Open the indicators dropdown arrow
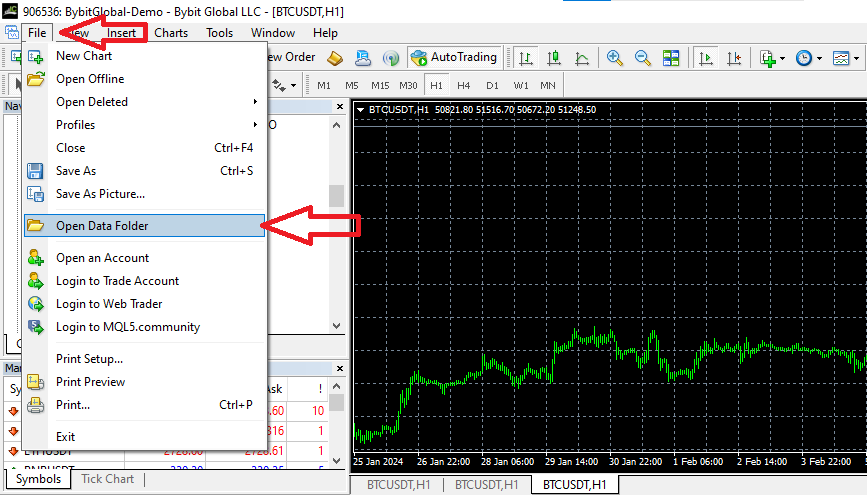This screenshot has height=495, width=867. (x=782, y=58)
